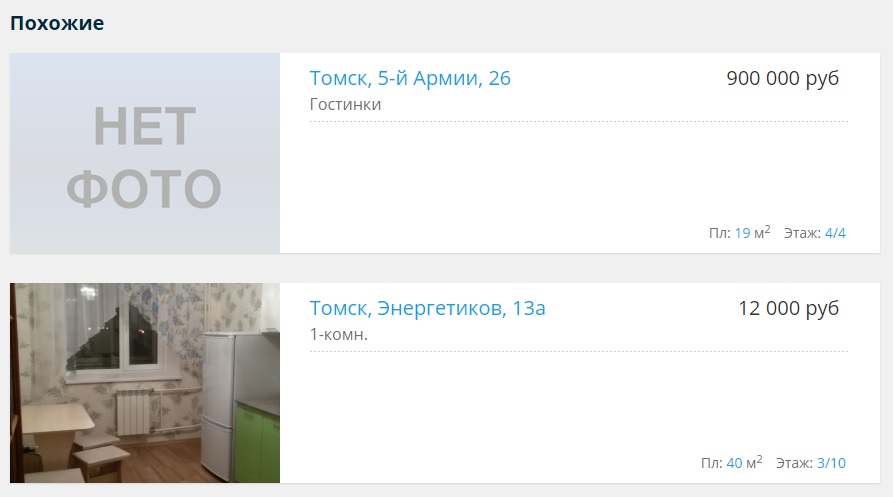Click the 40 м² area value
The width and height of the screenshot is (893, 497).
[744, 462]
